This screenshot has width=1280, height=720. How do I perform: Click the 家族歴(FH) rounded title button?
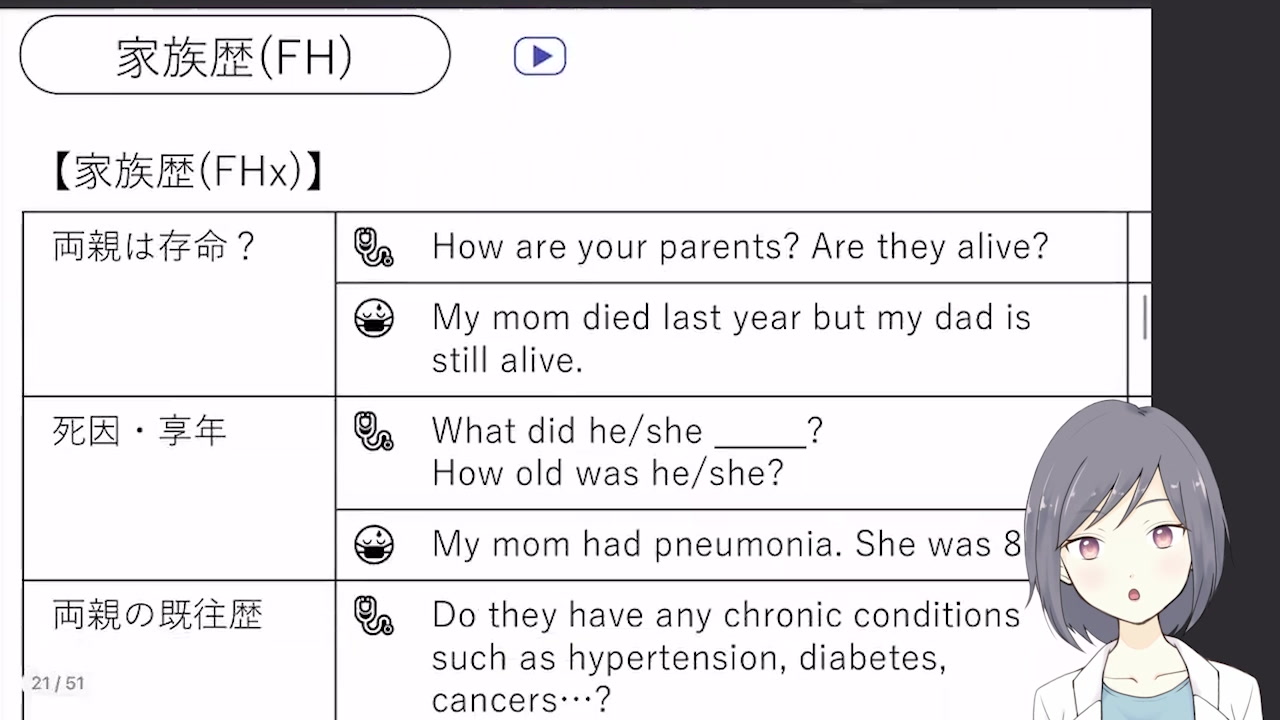[x=235, y=56]
